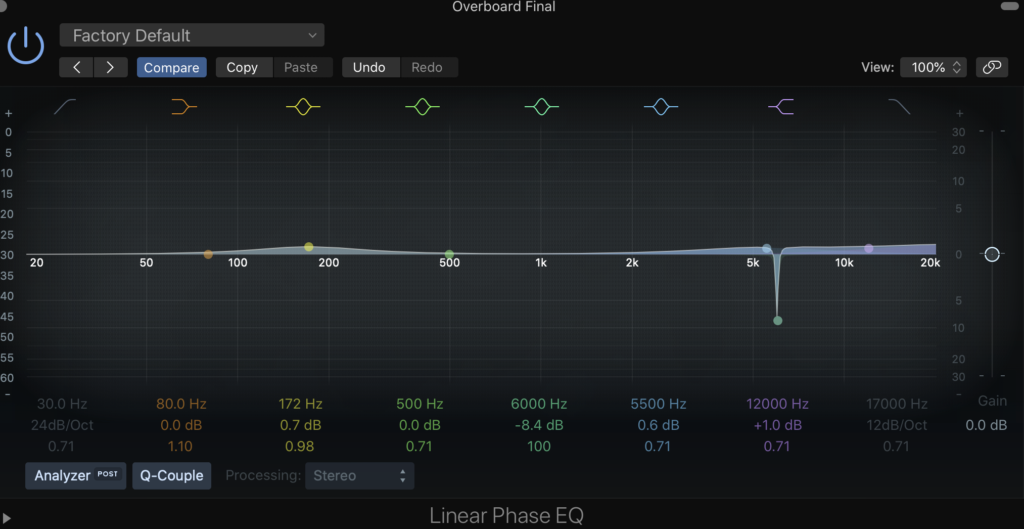
Task: Click the link chain icon
Action: [x=991, y=67]
